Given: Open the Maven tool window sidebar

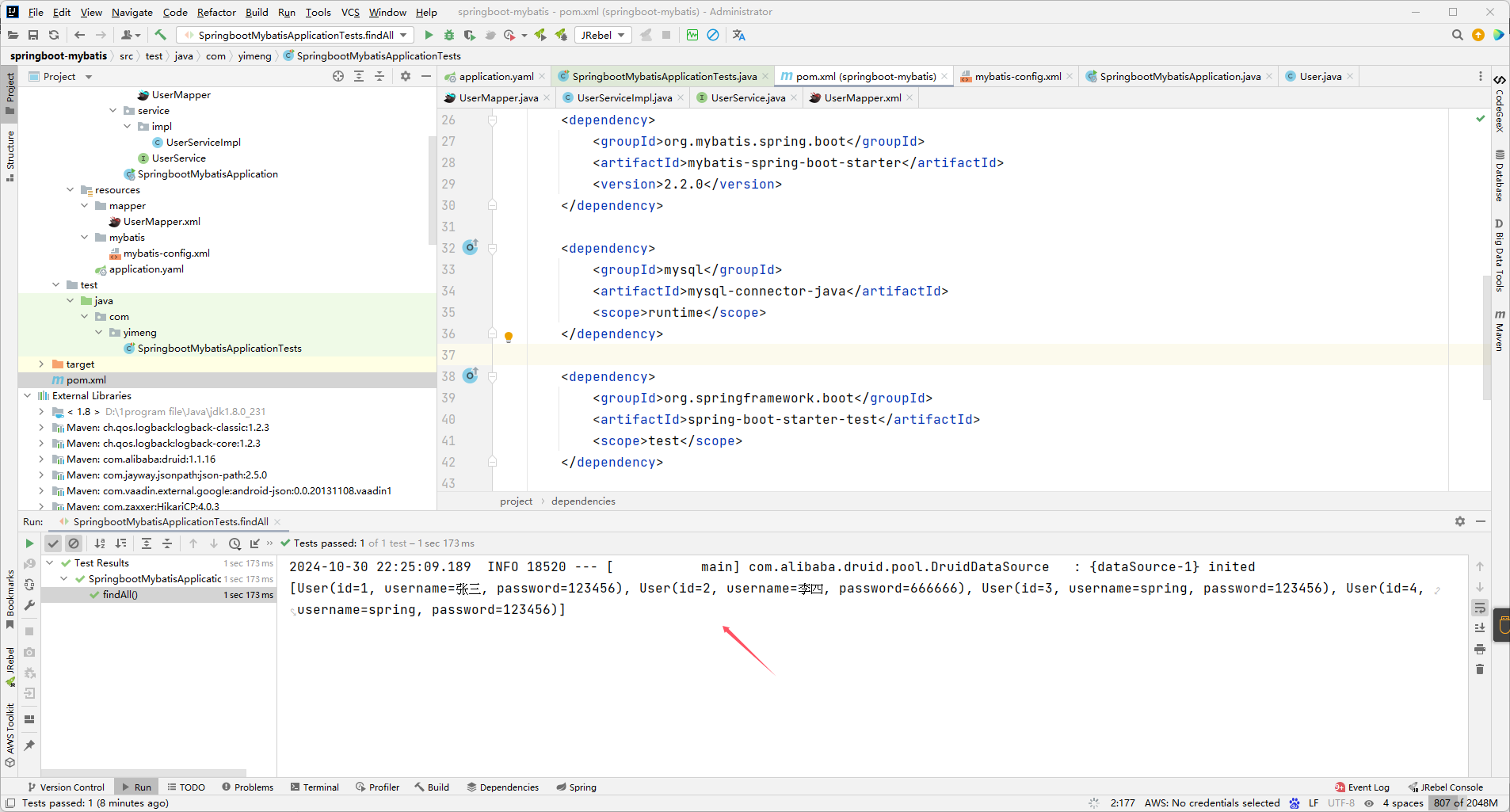Looking at the screenshot, I should [1500, 330].
